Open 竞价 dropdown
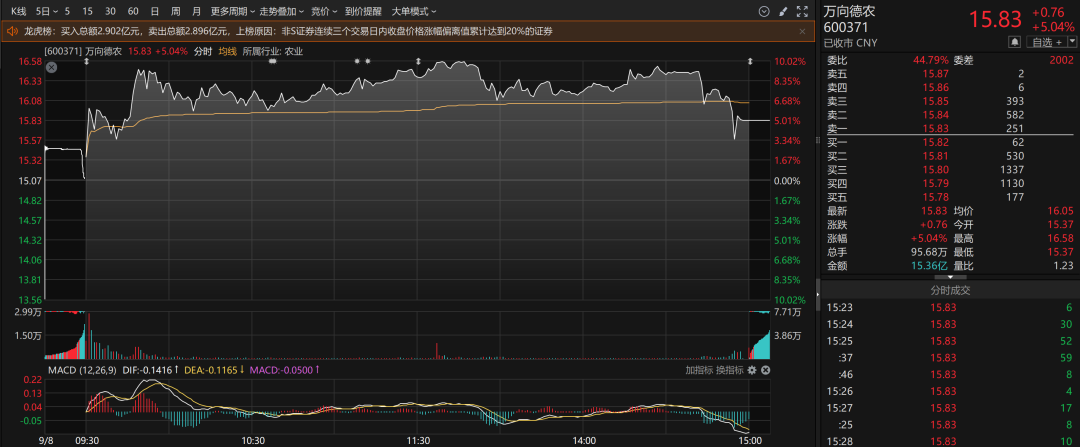This screenshot has height=447, width=1080. pyautogui.click(x=324, y=12)
